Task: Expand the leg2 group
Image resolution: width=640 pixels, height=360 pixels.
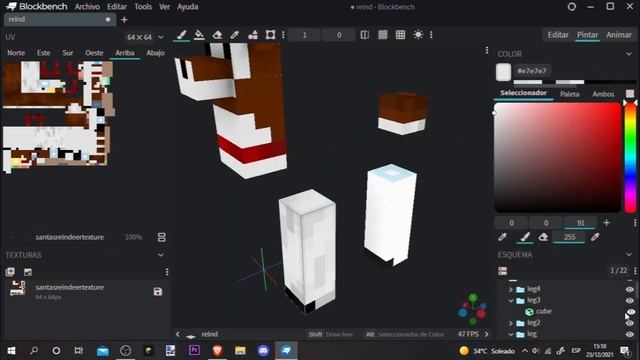Action: [x=511, y=323]
